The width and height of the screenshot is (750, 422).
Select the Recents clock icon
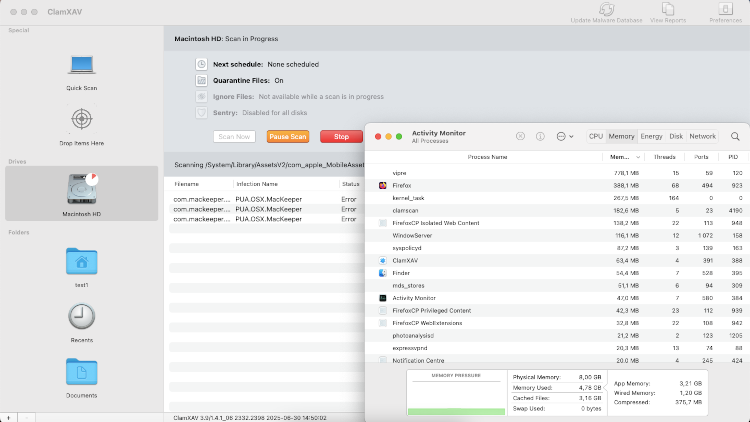(81, 316)
